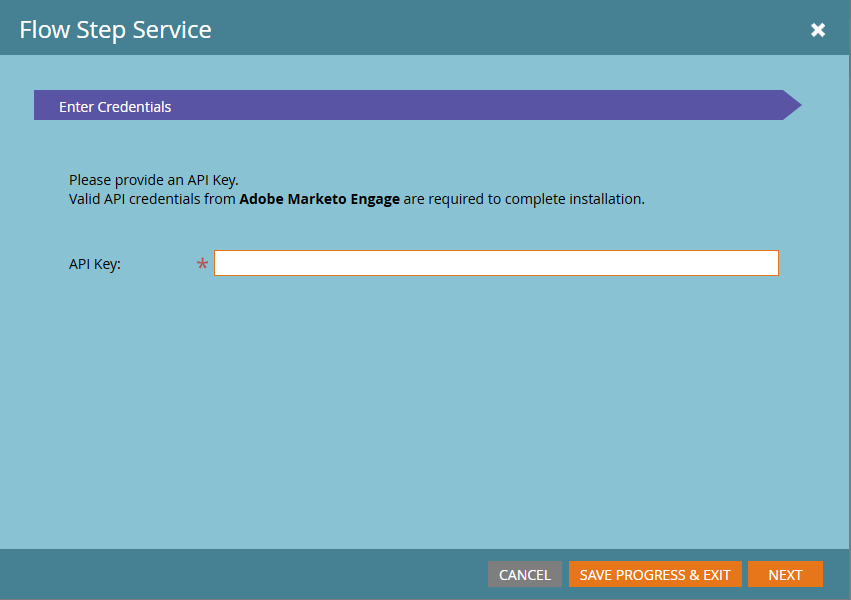This screenshot has height=600, width=851.
Task: Click into the API Key input field
Action: click(x=496, y=263)
